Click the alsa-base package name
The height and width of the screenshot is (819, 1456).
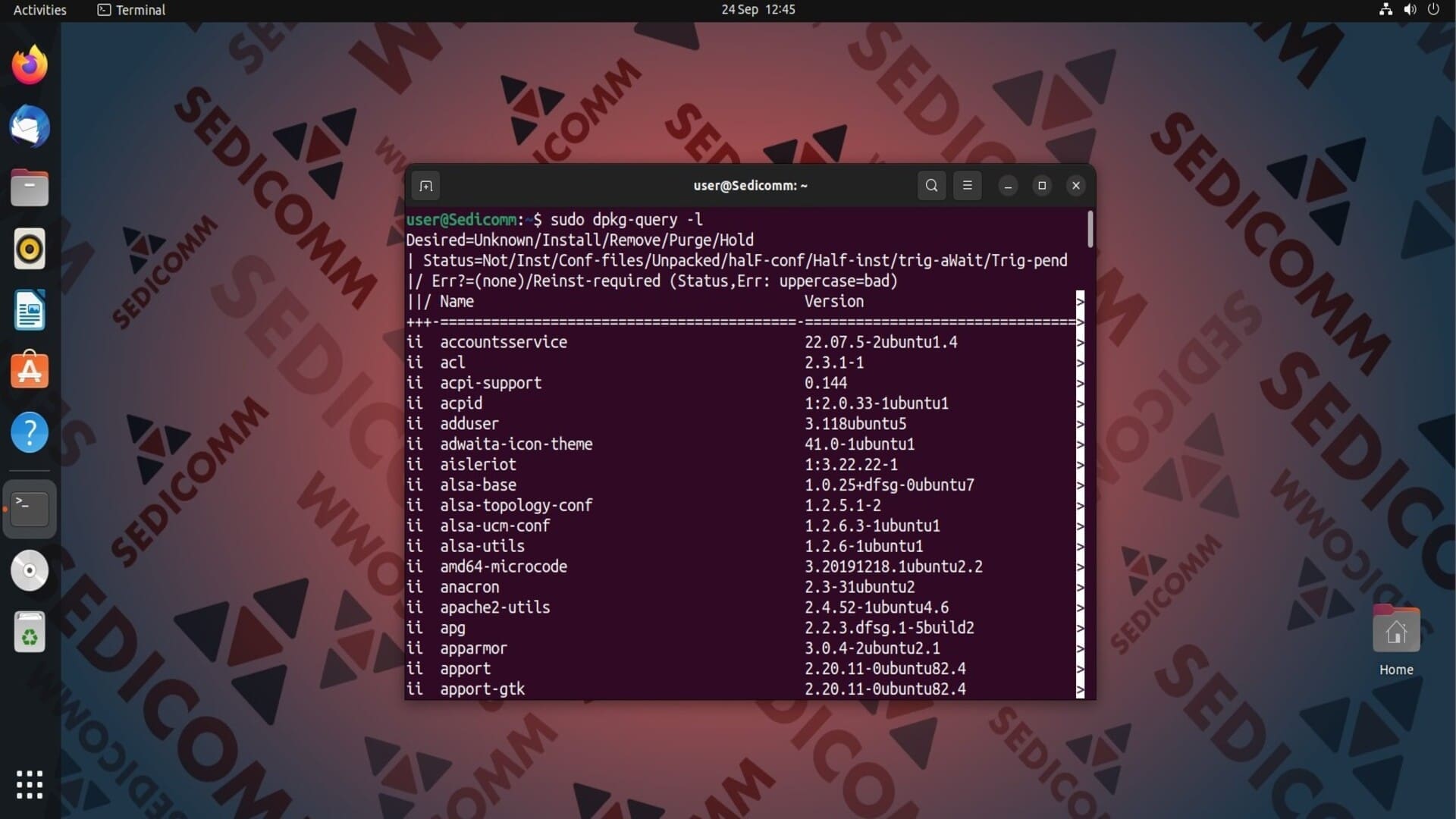click(x=478, y=485)
